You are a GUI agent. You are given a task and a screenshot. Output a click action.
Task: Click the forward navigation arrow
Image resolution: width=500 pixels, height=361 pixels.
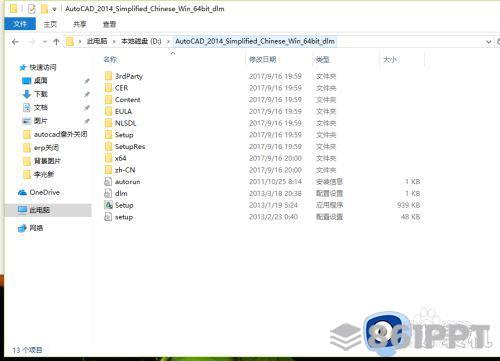point(32,42)
